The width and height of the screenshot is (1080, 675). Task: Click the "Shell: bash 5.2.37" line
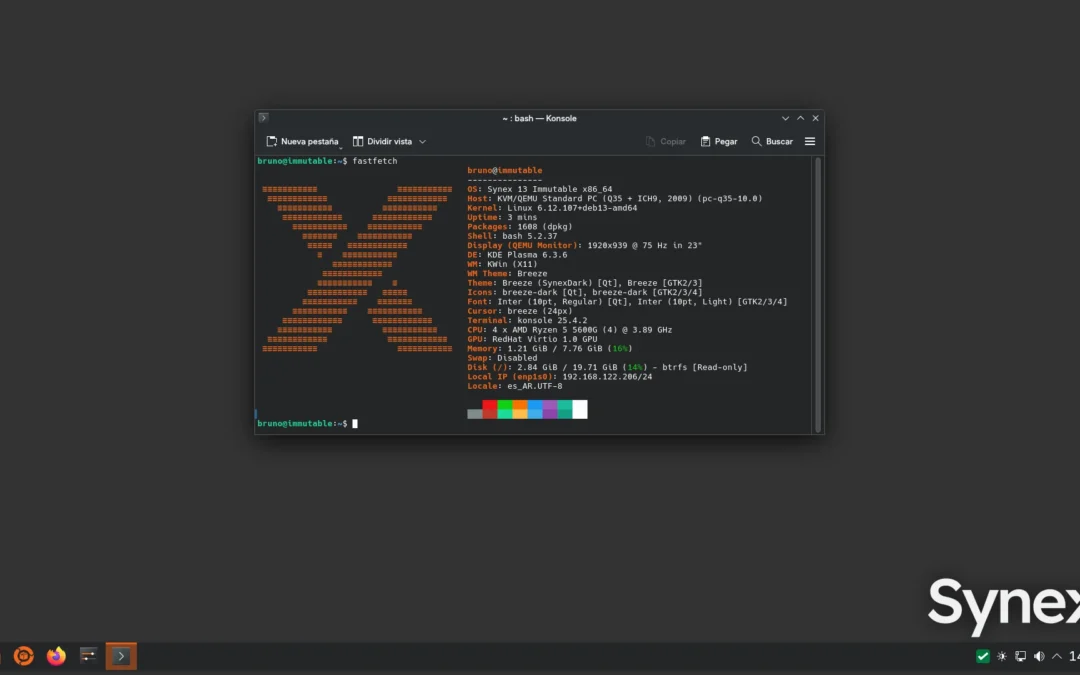click(x=512, y=236)
